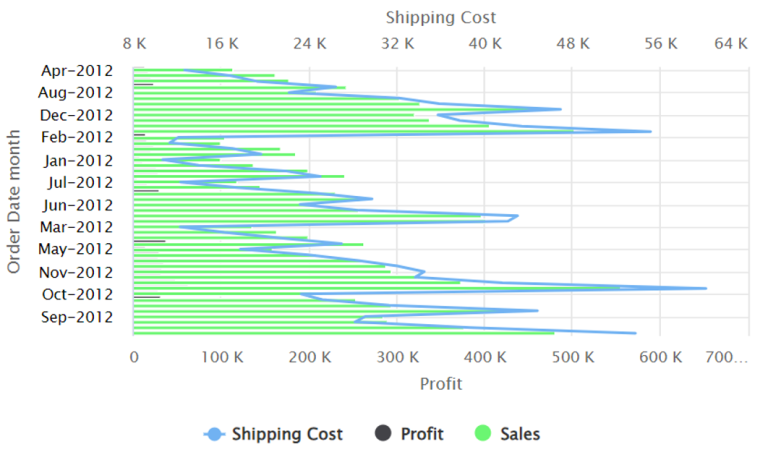Click the 56 K top axis tick
This screenshot has height=452, width=768.
661,44
